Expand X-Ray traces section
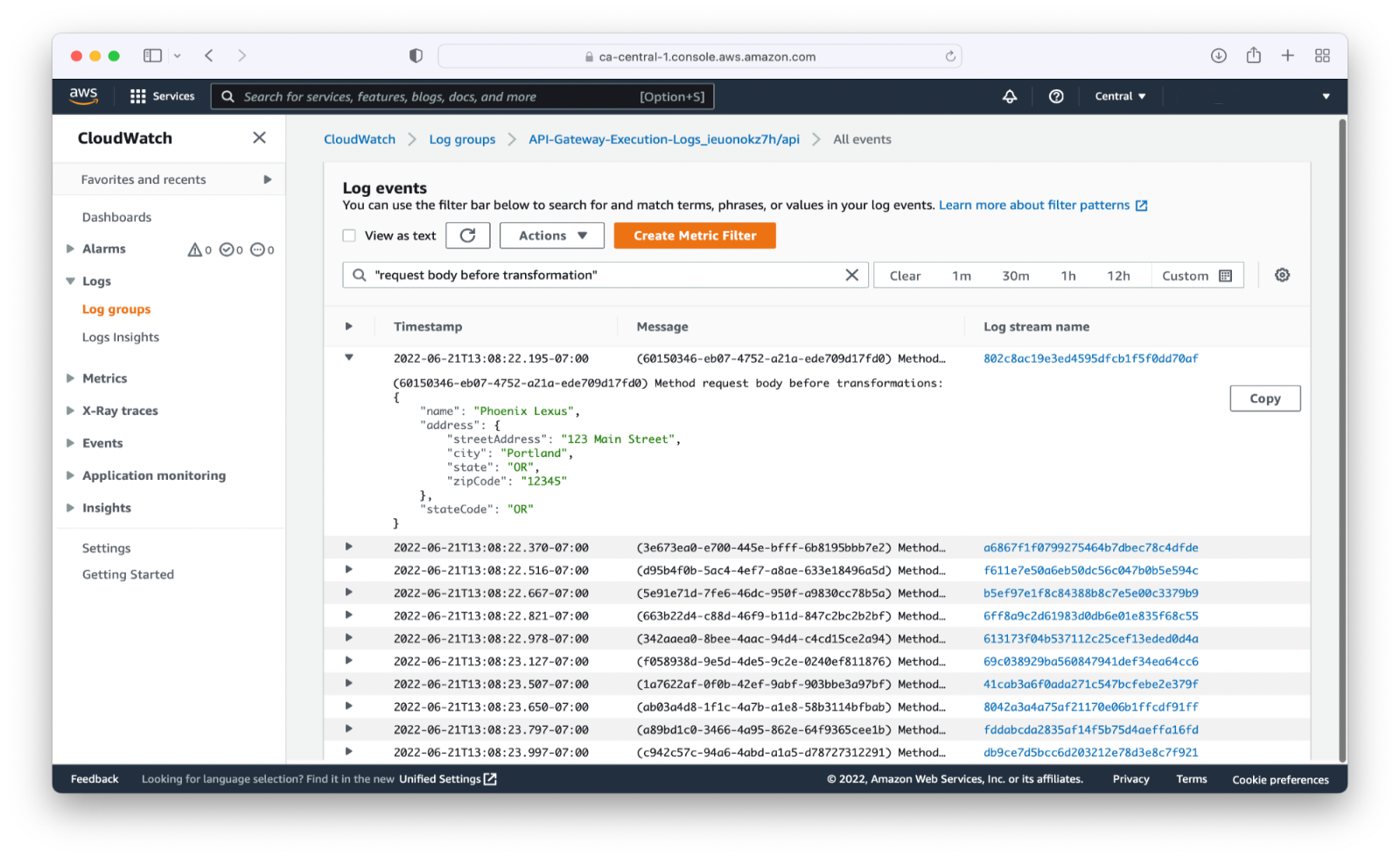The height and width of the screenshot is (858, 1400). click(x=70, y=411)
